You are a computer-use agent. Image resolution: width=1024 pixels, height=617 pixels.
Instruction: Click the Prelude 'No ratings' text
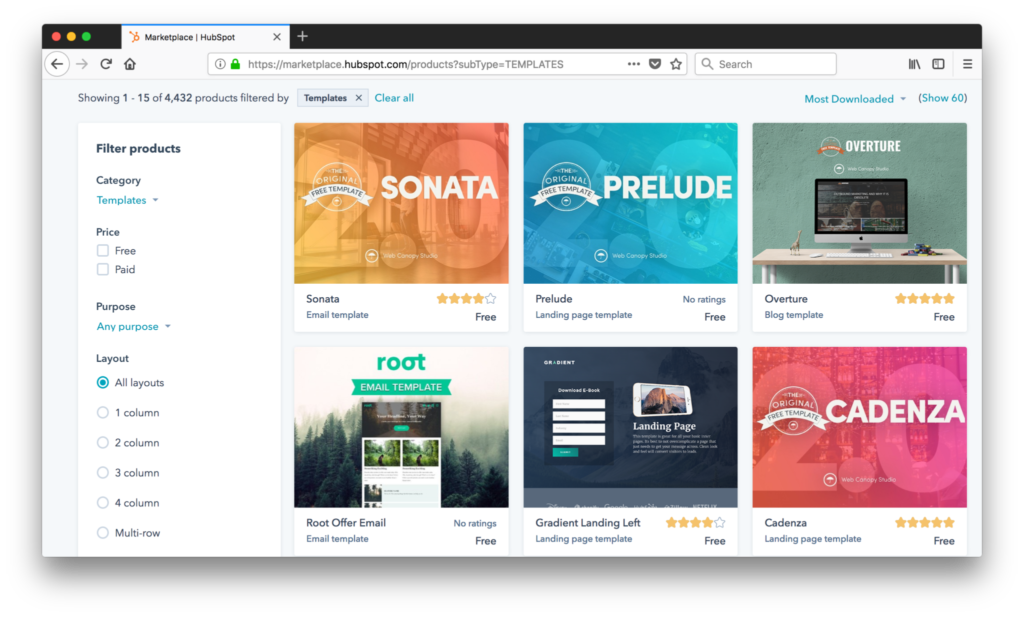(704, 299)
